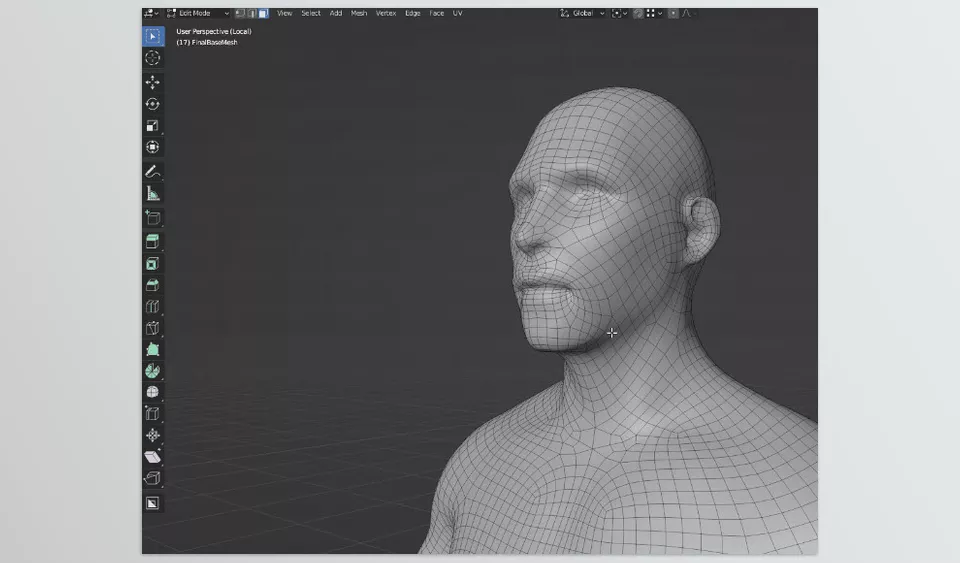The height and width of the screenshot is (563, 960).
Task: Toggle proportional editing in header
Action: pos(673,13)
